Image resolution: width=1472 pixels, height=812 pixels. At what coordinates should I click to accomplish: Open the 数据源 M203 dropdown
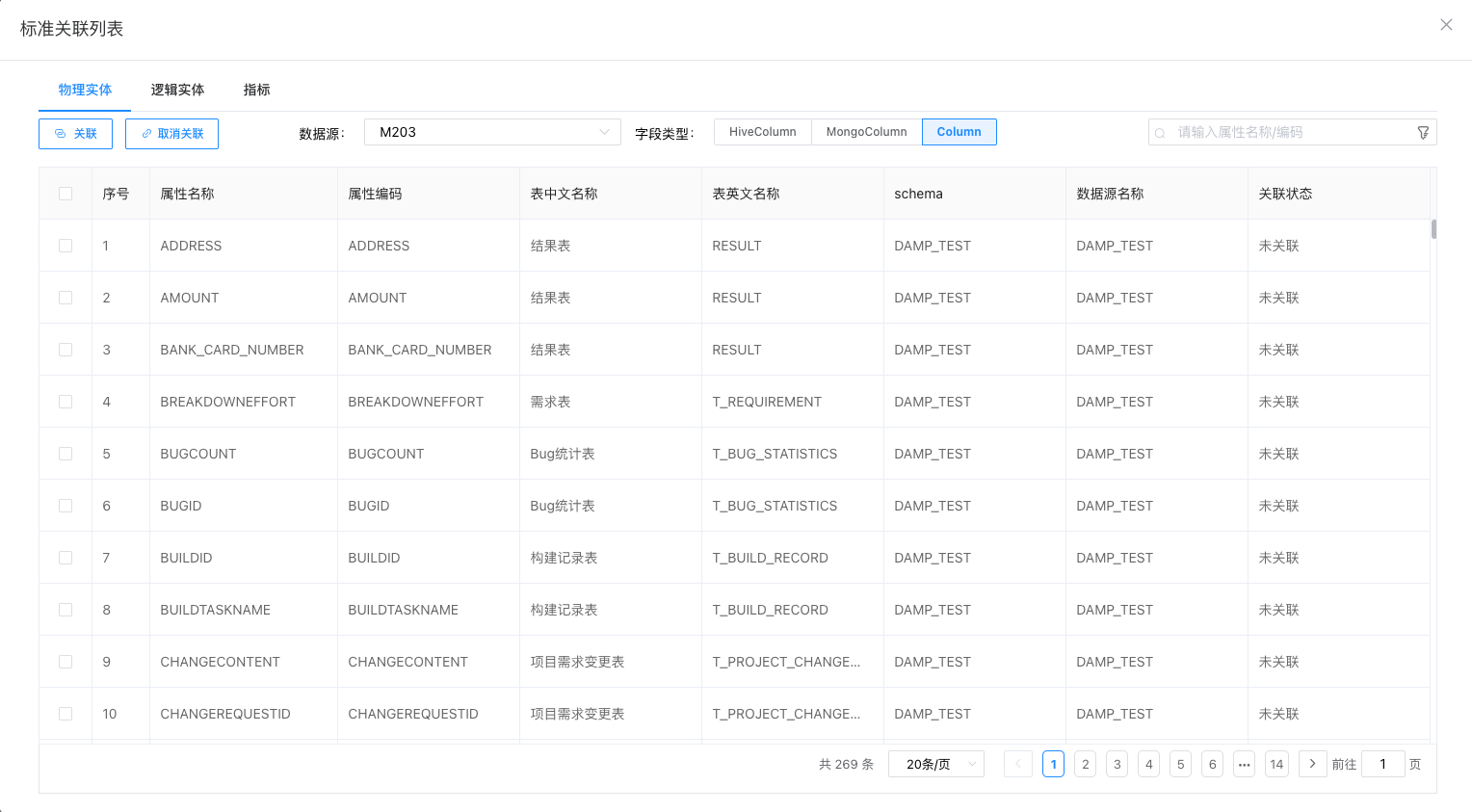pyautogui.click(x=492, y=132)
